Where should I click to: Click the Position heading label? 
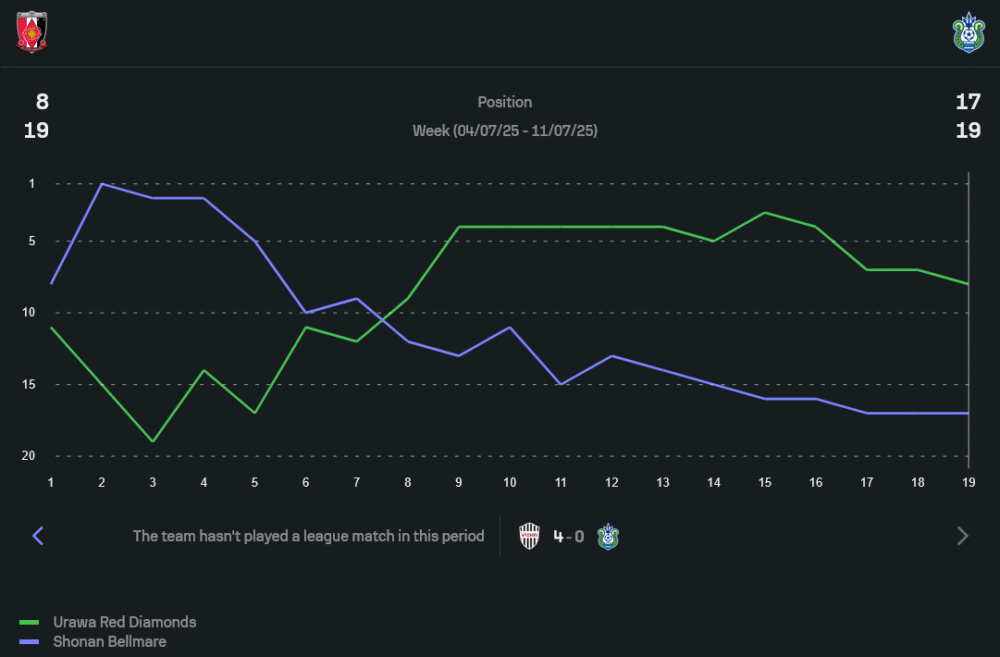pos(505,102)
